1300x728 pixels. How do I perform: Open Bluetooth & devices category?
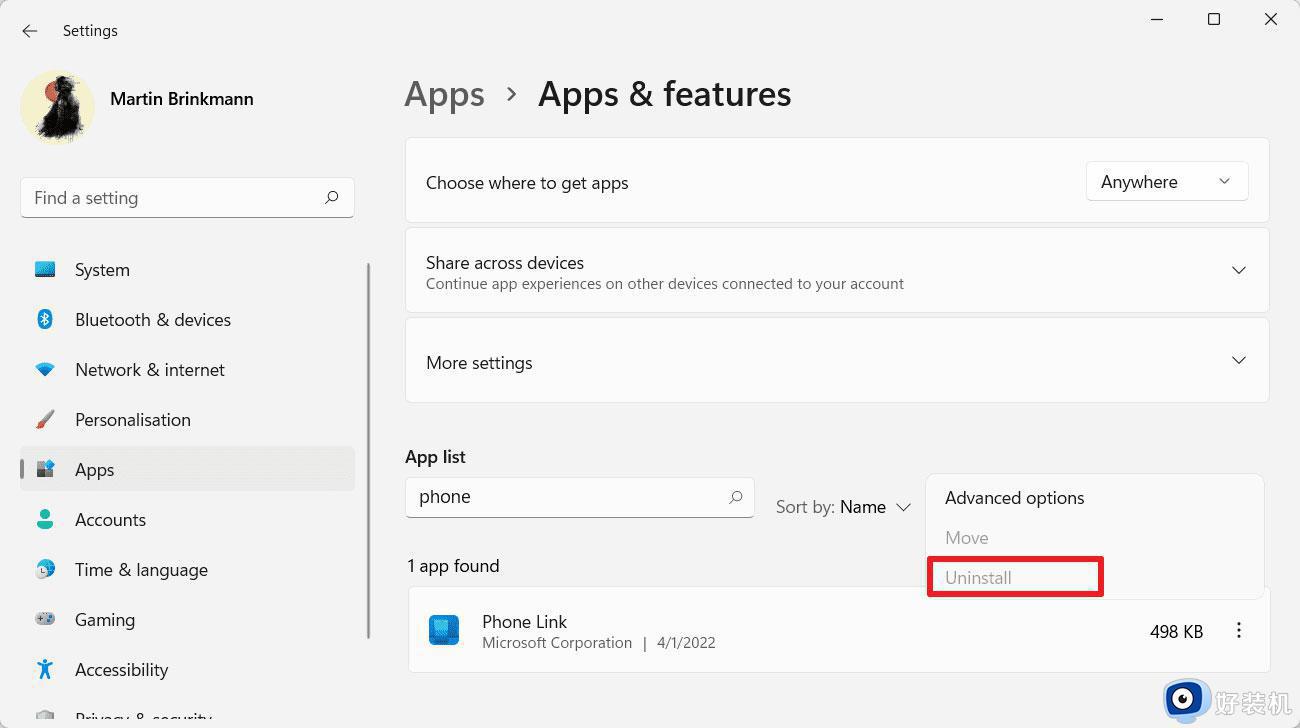tap(187, 320)
